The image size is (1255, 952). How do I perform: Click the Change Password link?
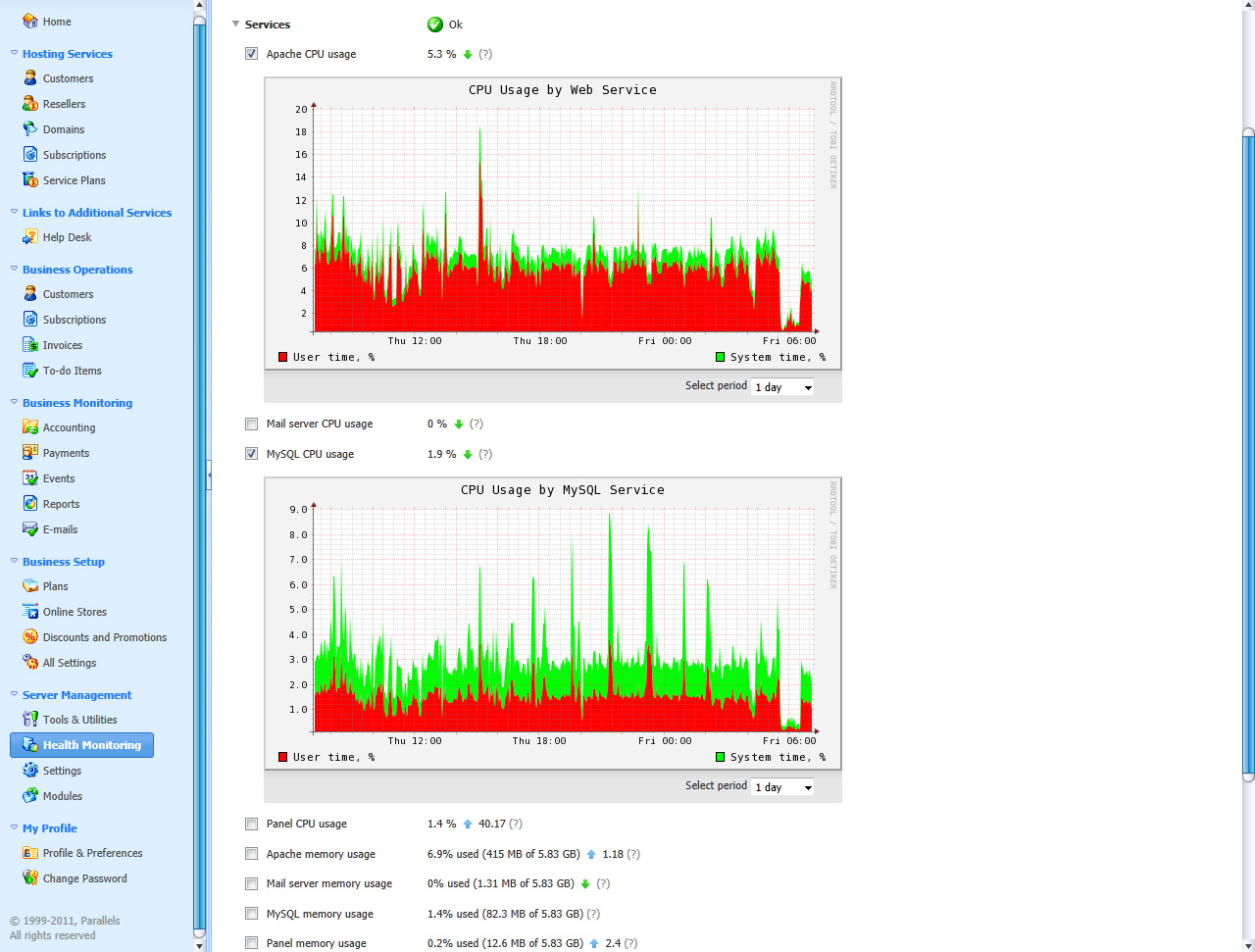click(x=84, y=878)
